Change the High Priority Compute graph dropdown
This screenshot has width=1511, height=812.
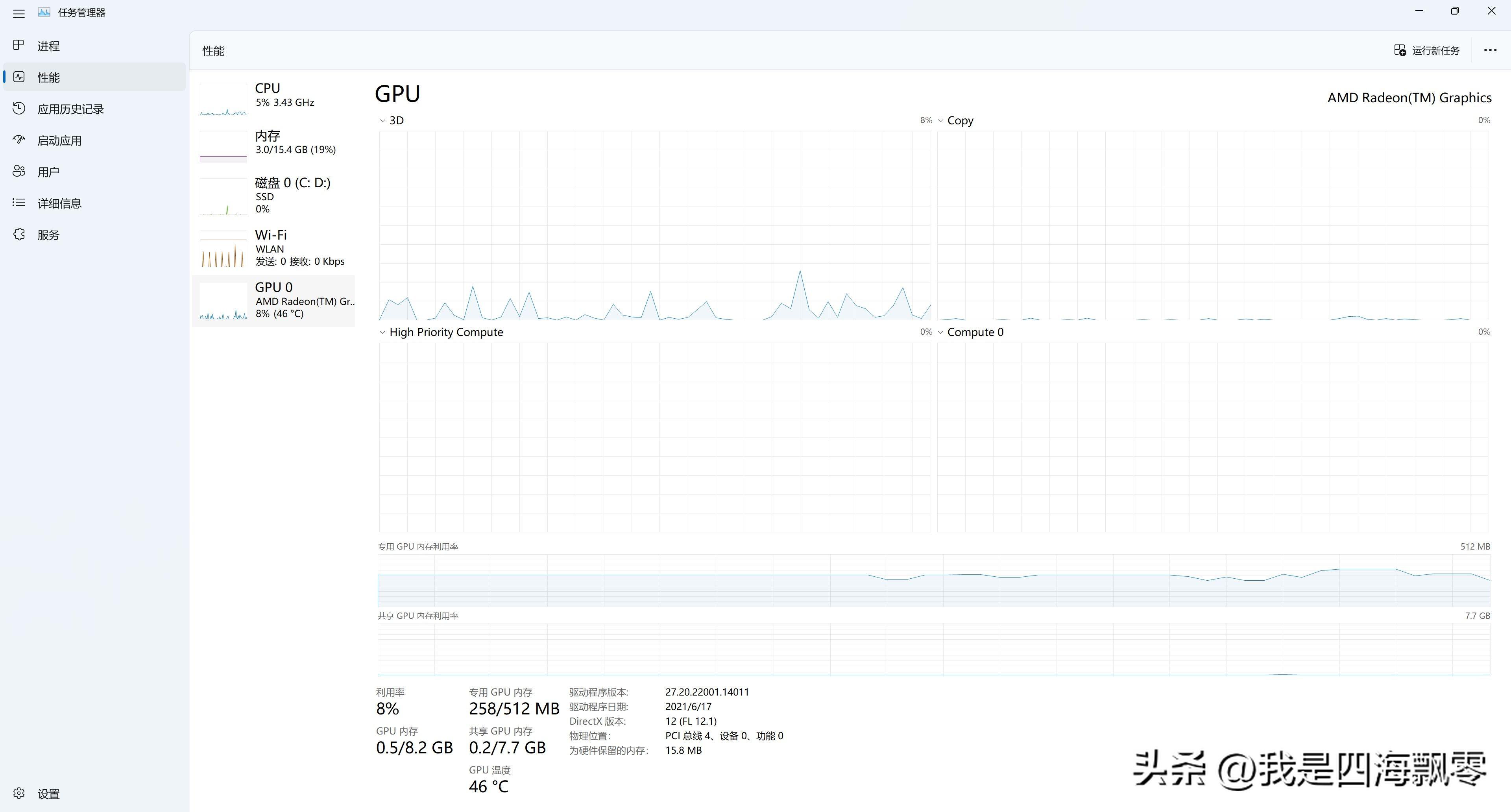point(382,332)
